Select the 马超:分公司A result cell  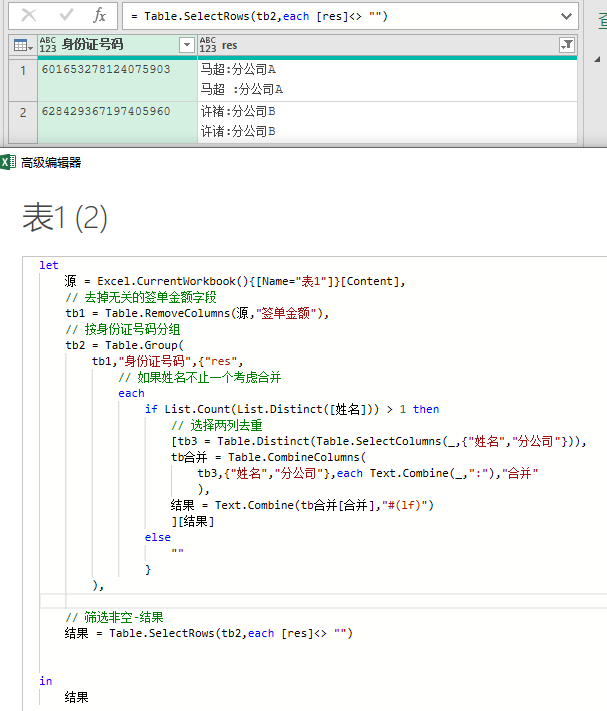[x=388, y=80]
